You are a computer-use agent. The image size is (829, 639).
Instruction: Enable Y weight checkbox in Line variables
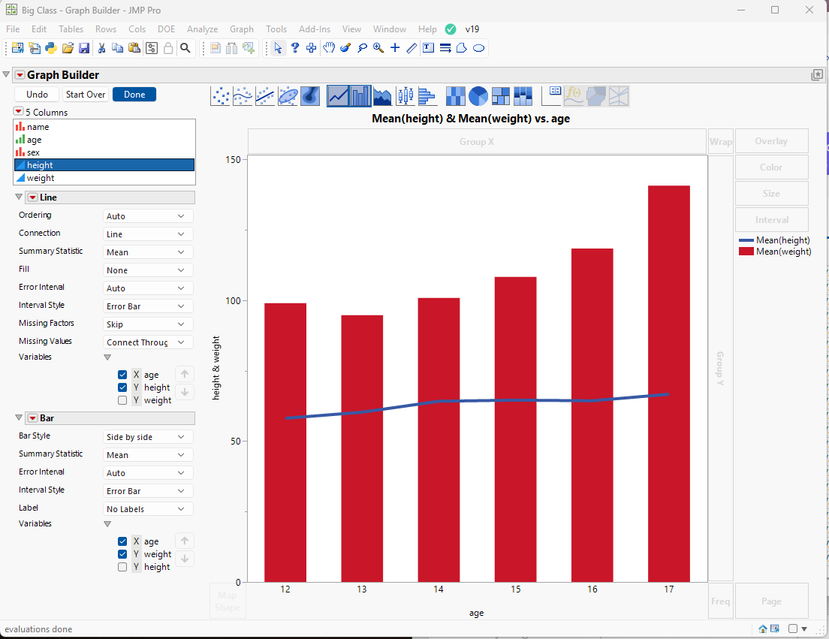click(x=123, y=400)
